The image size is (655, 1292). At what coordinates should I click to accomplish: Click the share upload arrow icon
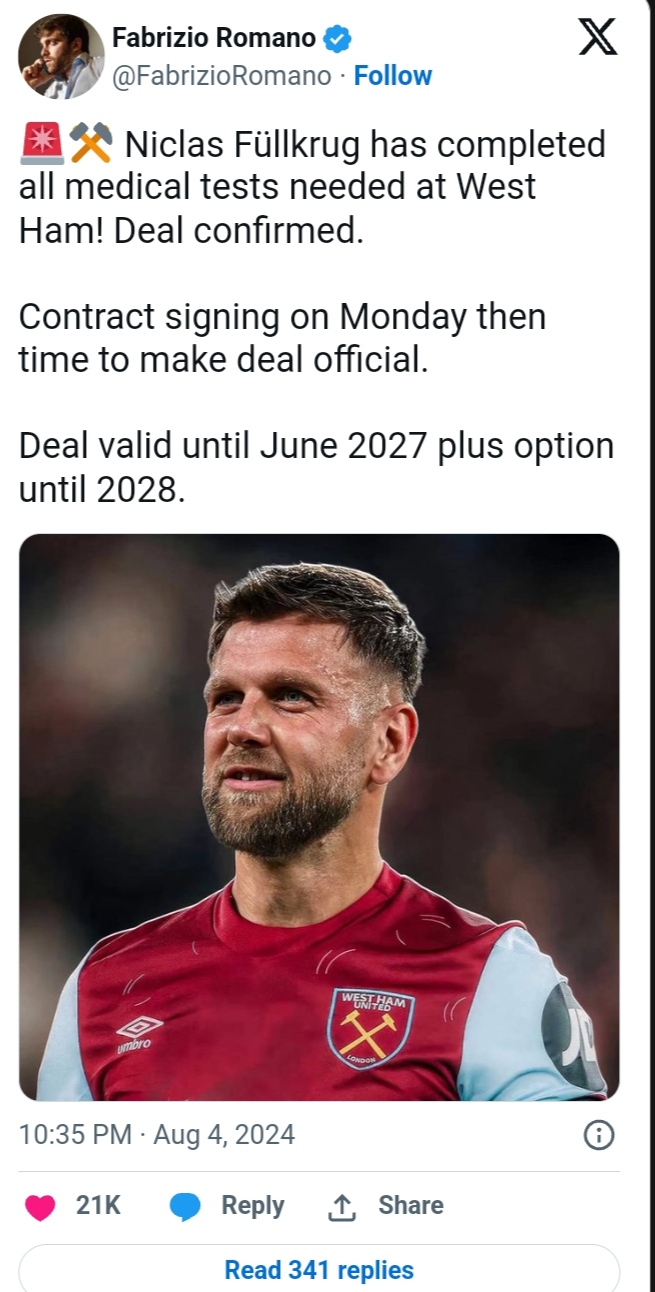342,1207
